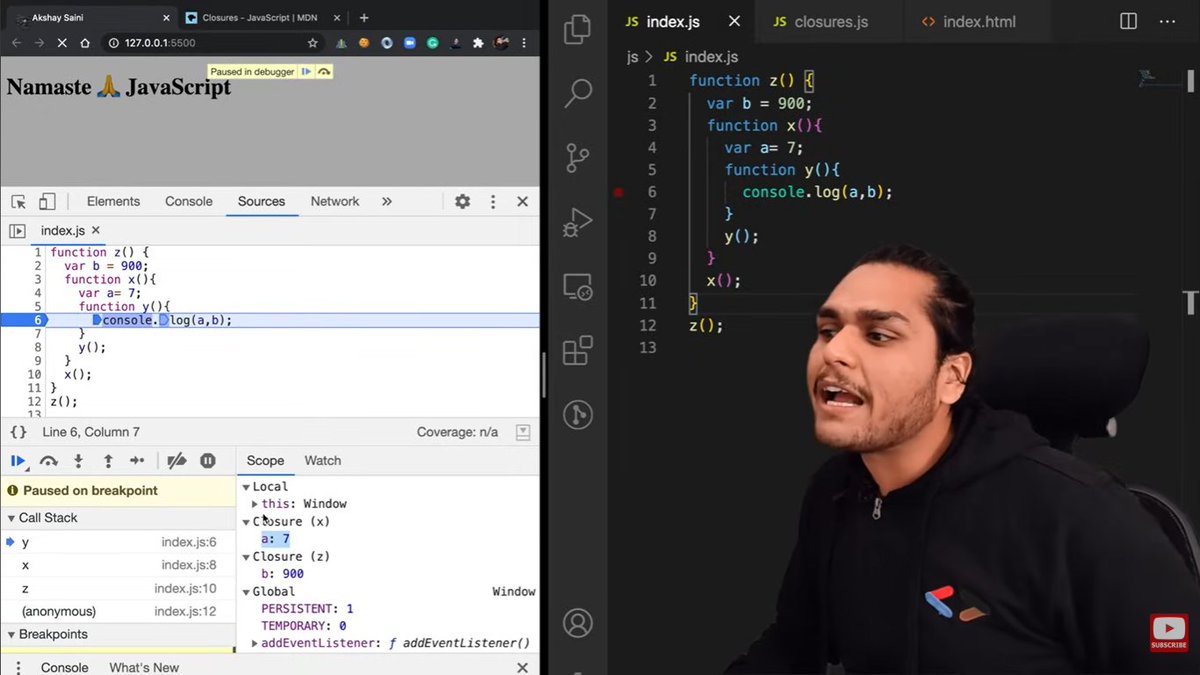The height and width of the screenshot is (675, 1200).
Task: Close the index.js tab in DevTools Sources
Action: pyautogui.click(x=96, y=231)
